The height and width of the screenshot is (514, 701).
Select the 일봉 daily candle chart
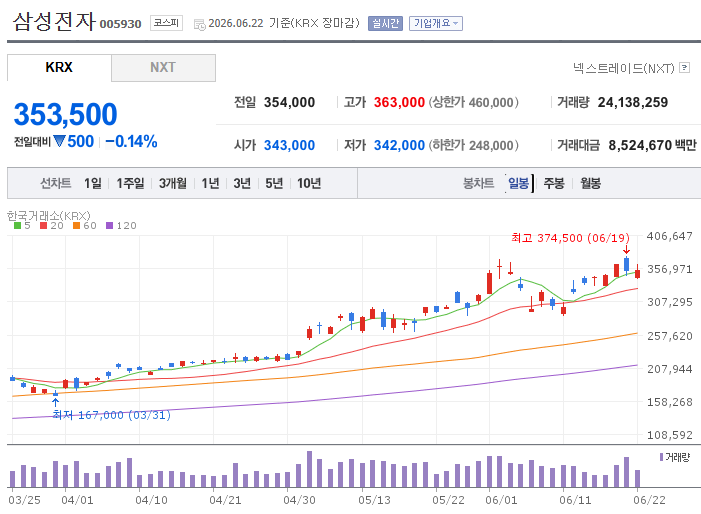click(519, 183)
